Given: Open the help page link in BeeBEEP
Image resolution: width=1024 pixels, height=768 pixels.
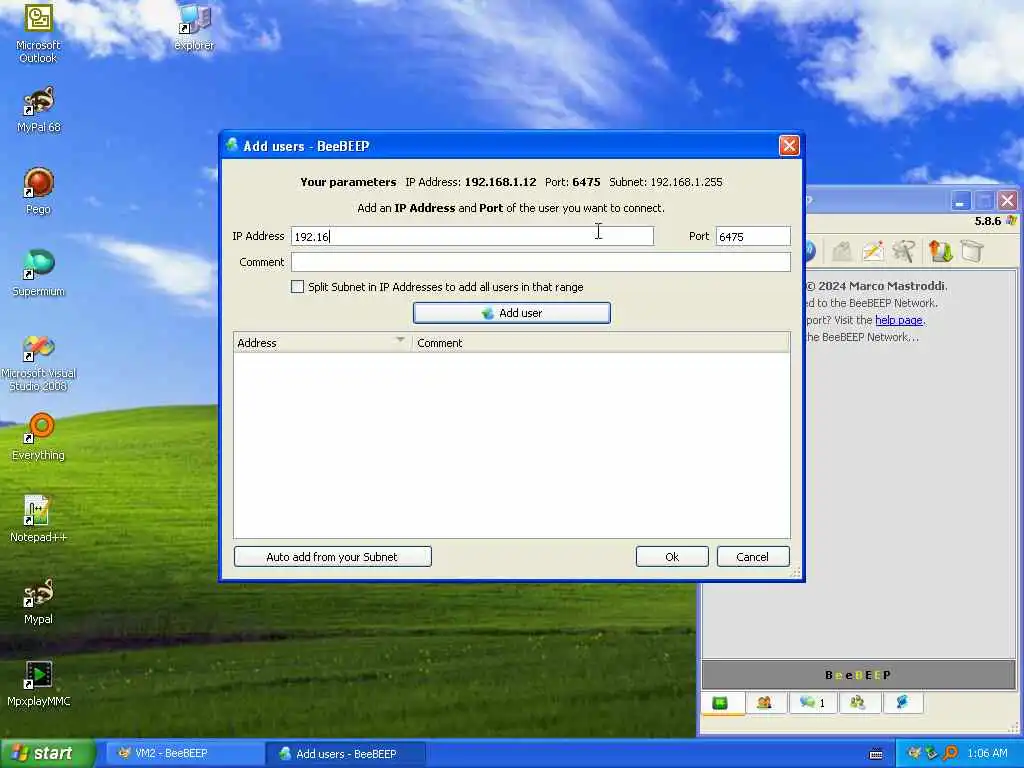Looking at the screenshot, I should point(899,320).
